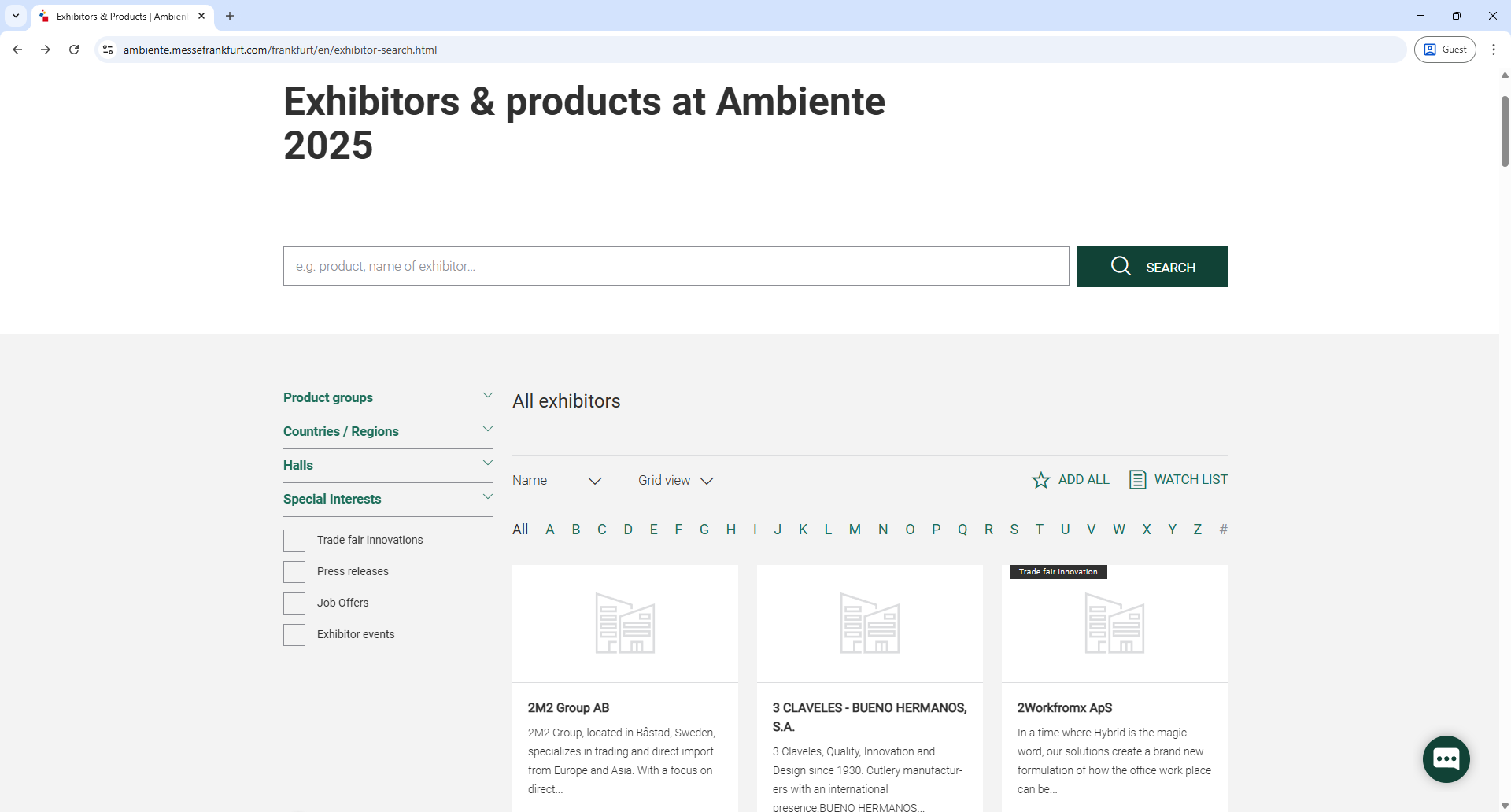Enable the Trade fair innovations checkbox
Viewport: 1511px width, 812px height.
(294, 540)
